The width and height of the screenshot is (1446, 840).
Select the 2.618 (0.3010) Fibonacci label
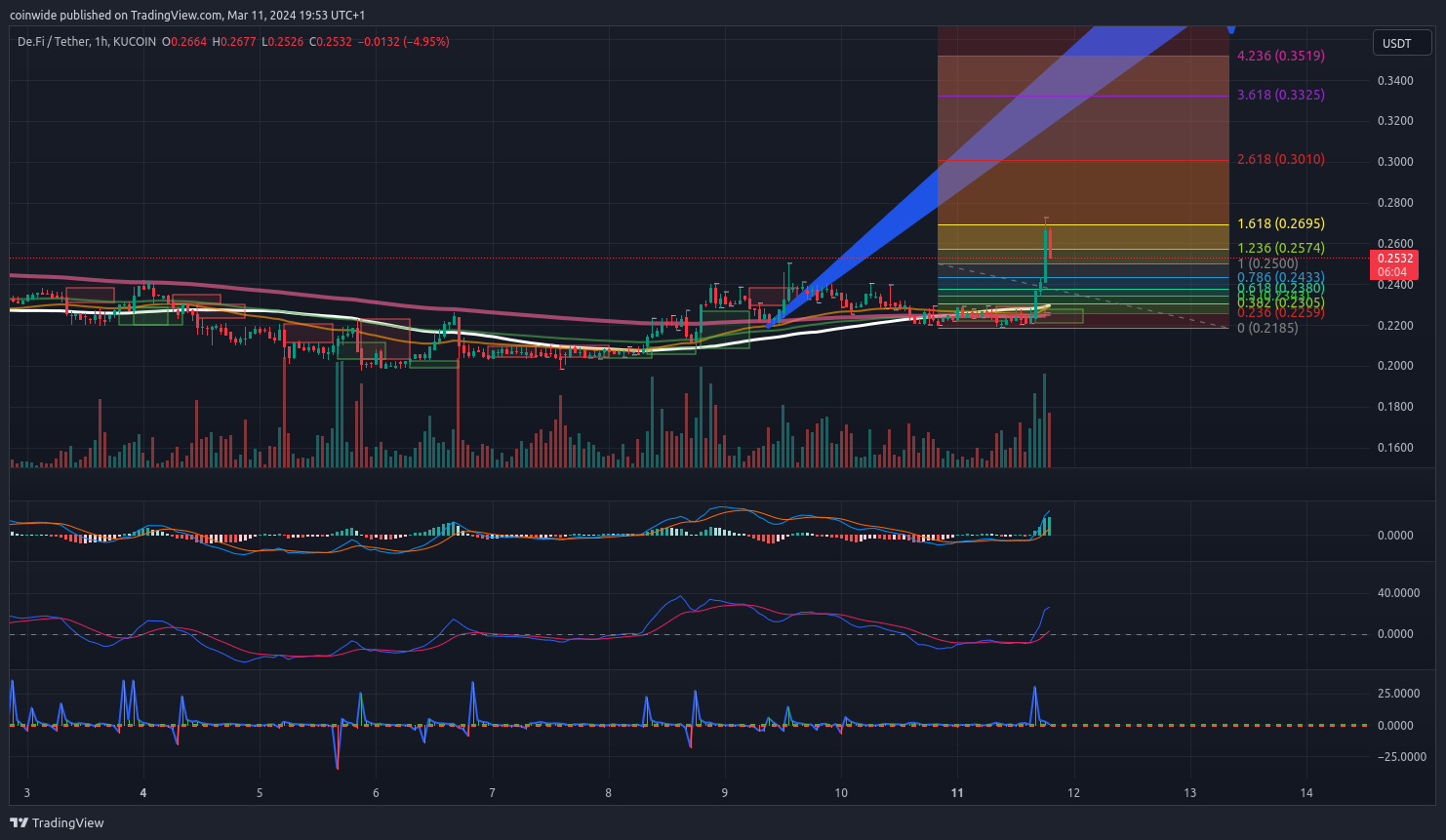point(1281,159)
